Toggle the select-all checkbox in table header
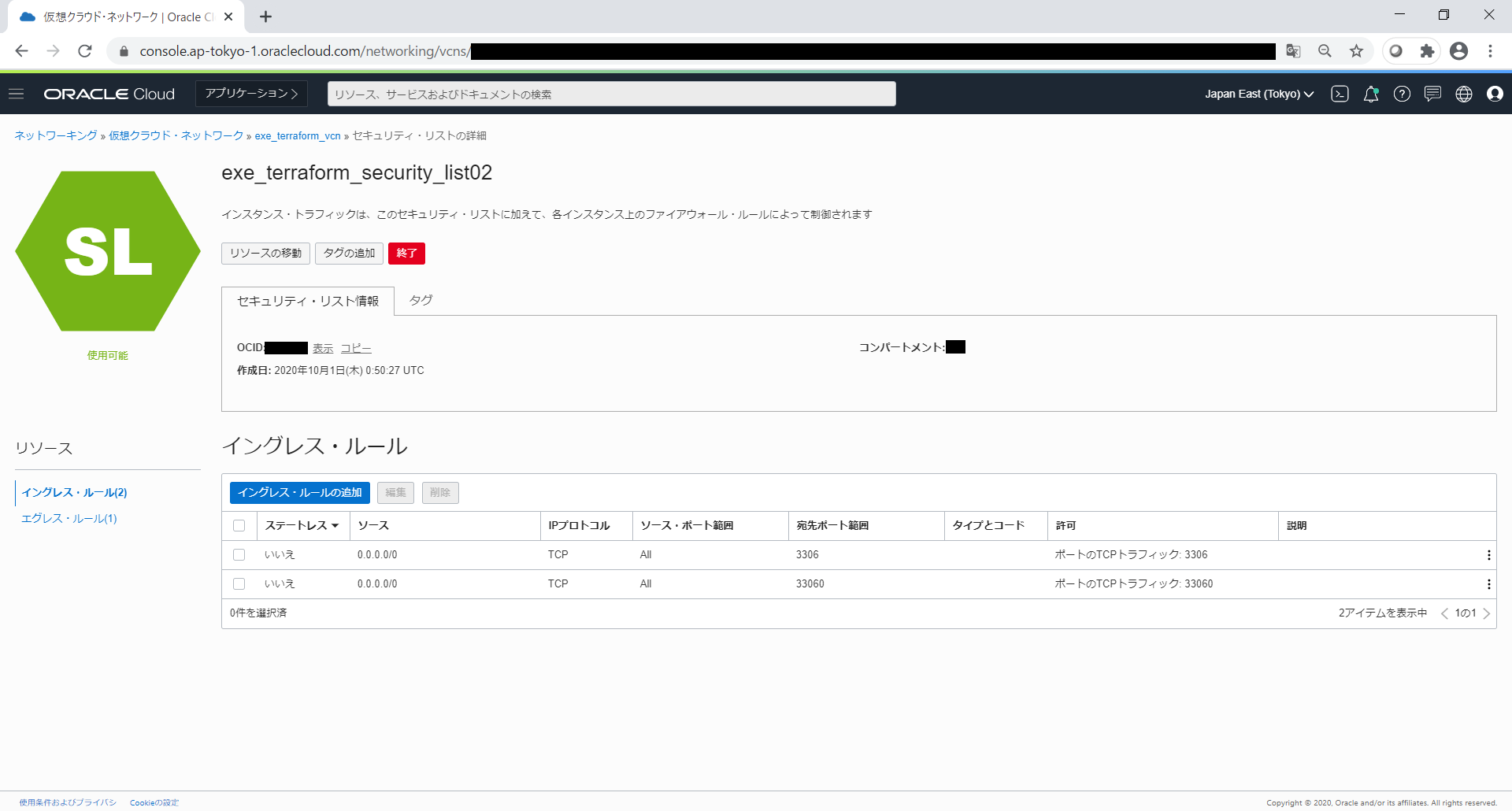This screenshot has height=811, width=1512. pos(239,526)
